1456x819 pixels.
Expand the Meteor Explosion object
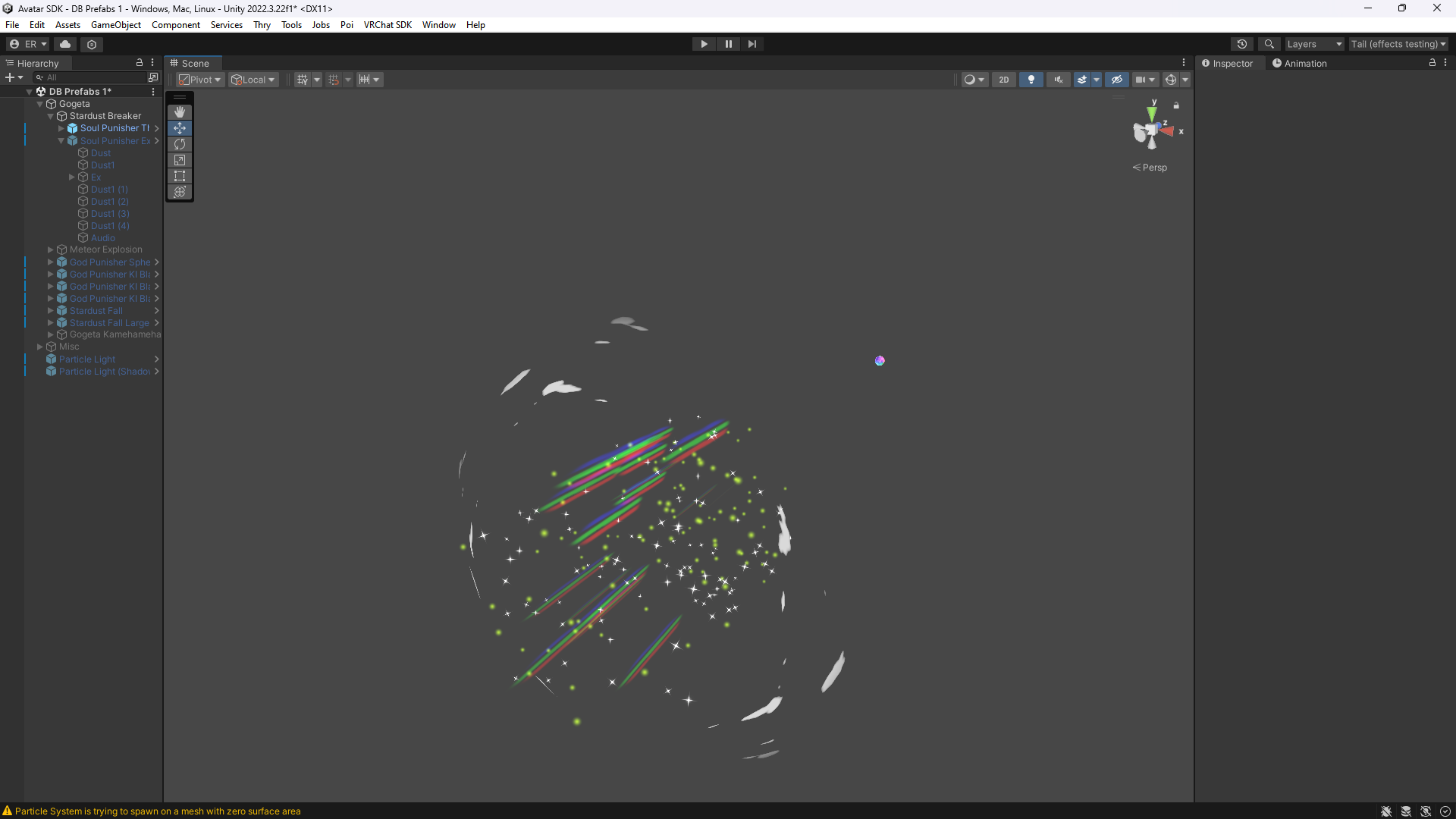click(x=51, y=249)
